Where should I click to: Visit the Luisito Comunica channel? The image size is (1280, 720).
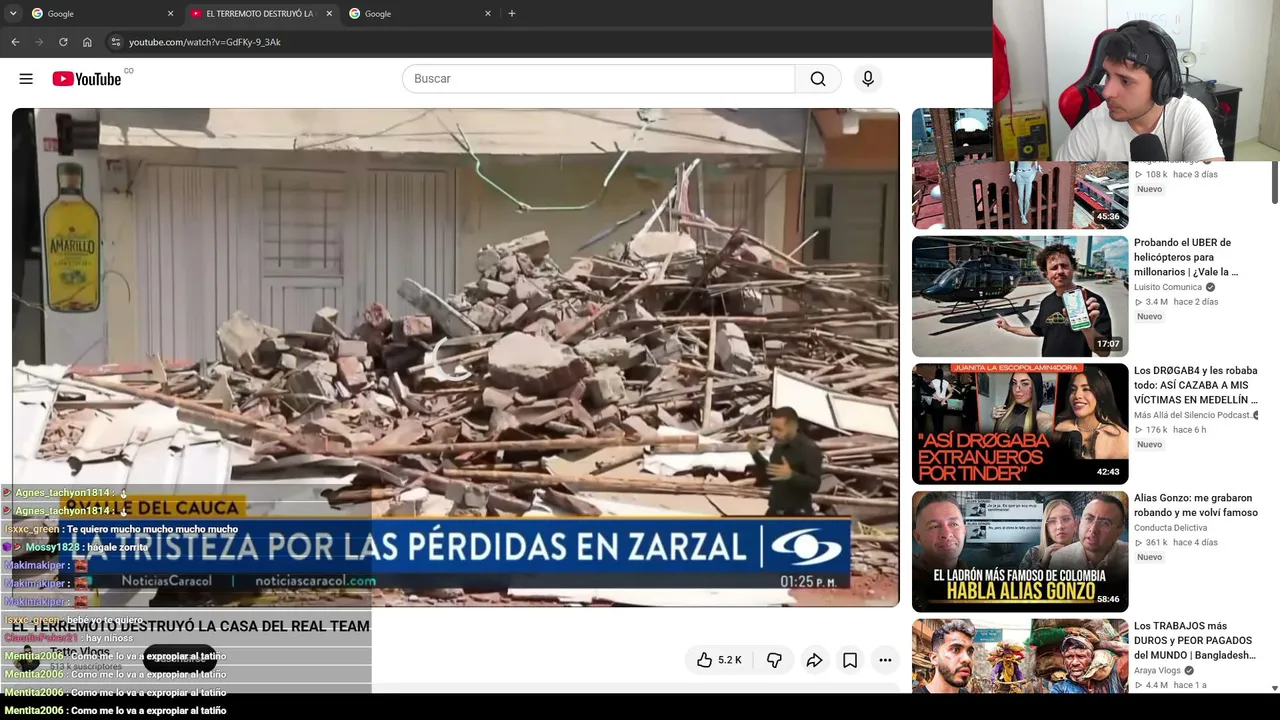pyautogui.click(x=1168, y=287)
